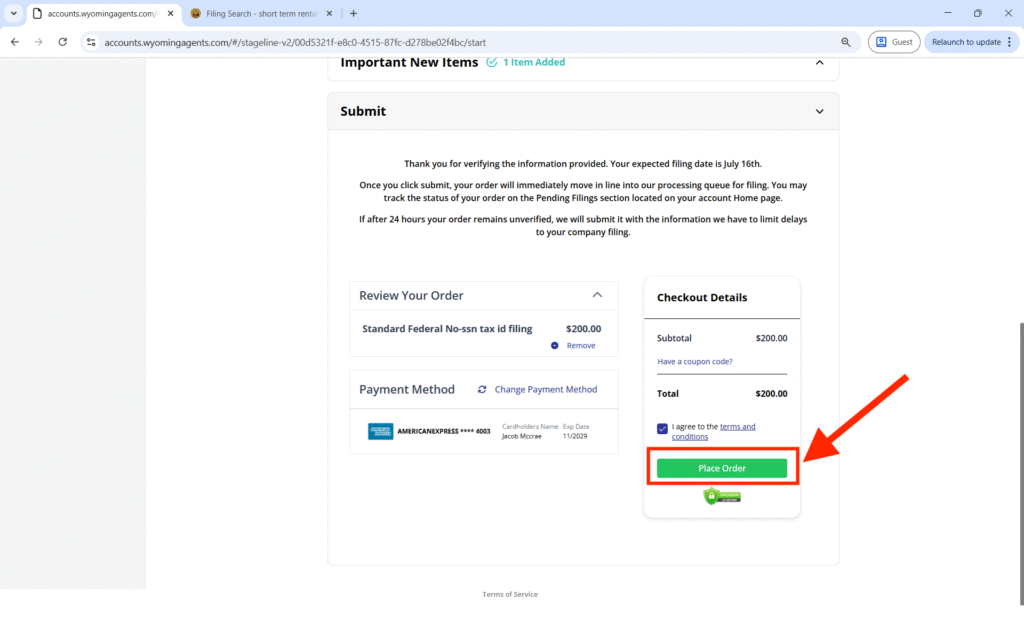Expand the Important New Items section
The width and height of the screenshot is (1024, 640).
819,62
